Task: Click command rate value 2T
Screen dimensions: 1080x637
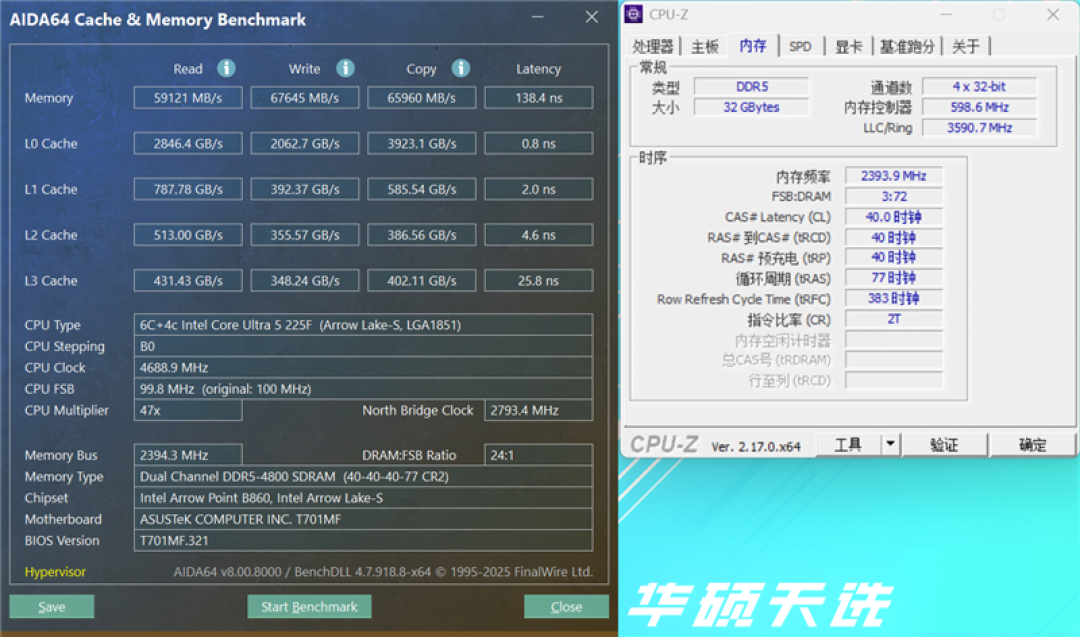Action: point(893,320)
